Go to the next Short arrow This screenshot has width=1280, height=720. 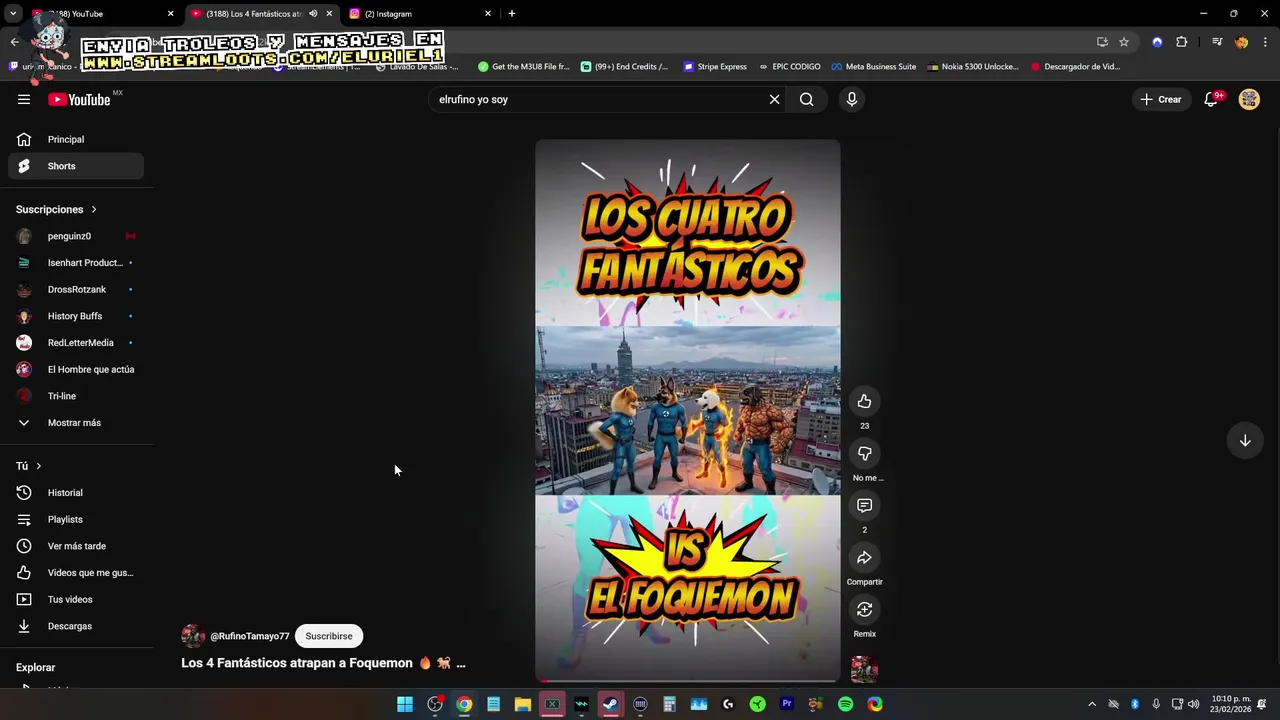(1245, 441)
